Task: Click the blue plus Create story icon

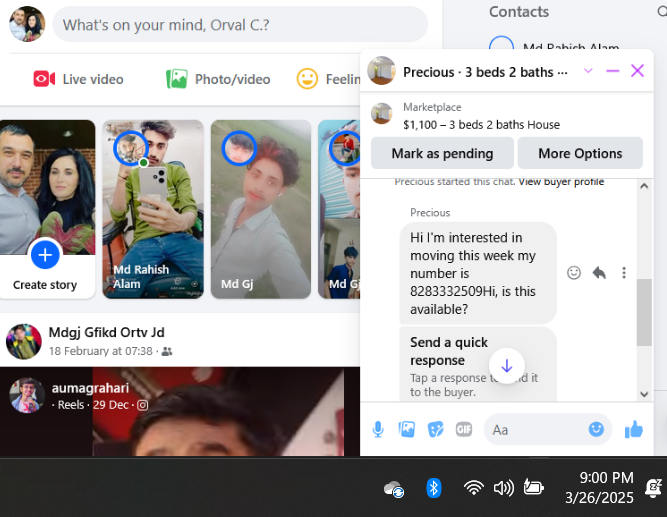Action: 45,255
